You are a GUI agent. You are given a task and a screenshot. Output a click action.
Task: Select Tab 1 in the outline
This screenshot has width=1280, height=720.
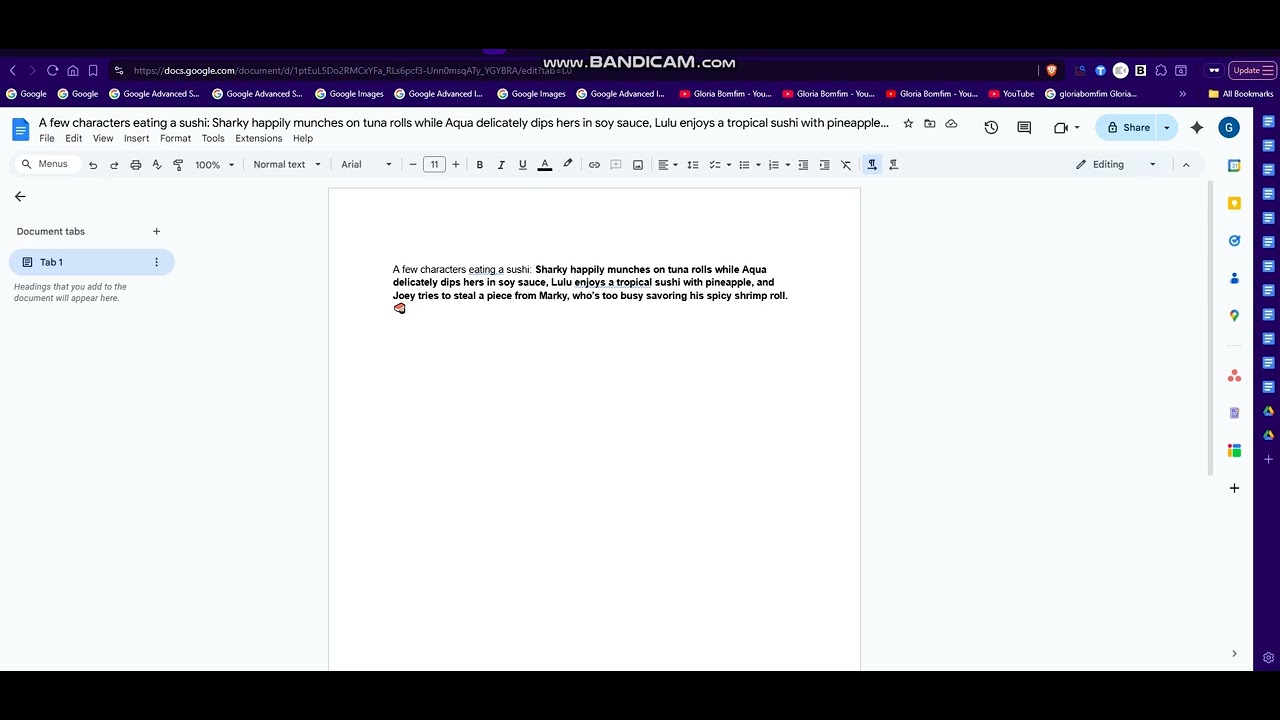pyautogui.click(x=91, y=262)
